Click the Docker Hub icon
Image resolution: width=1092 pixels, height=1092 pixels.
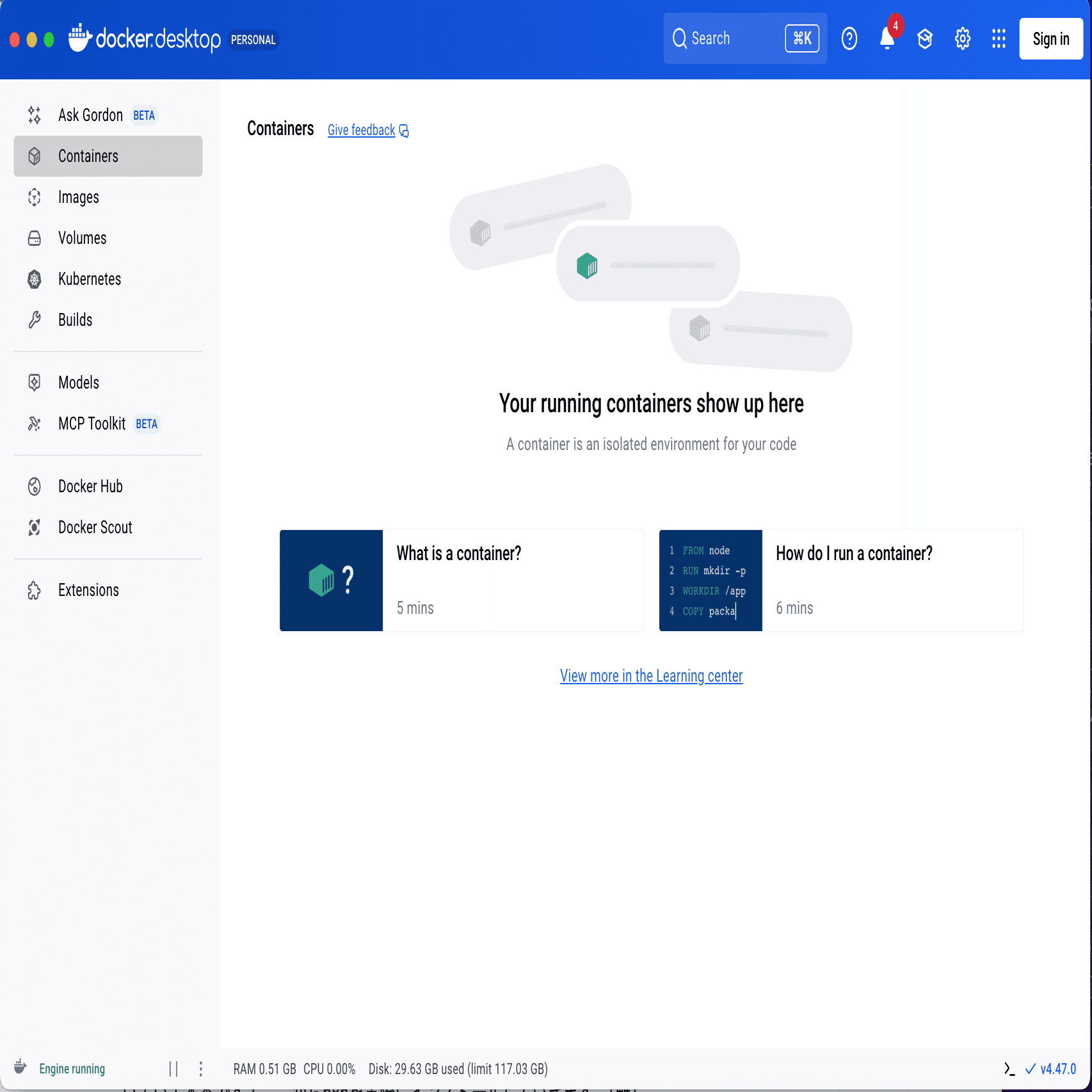coord(35,486)
